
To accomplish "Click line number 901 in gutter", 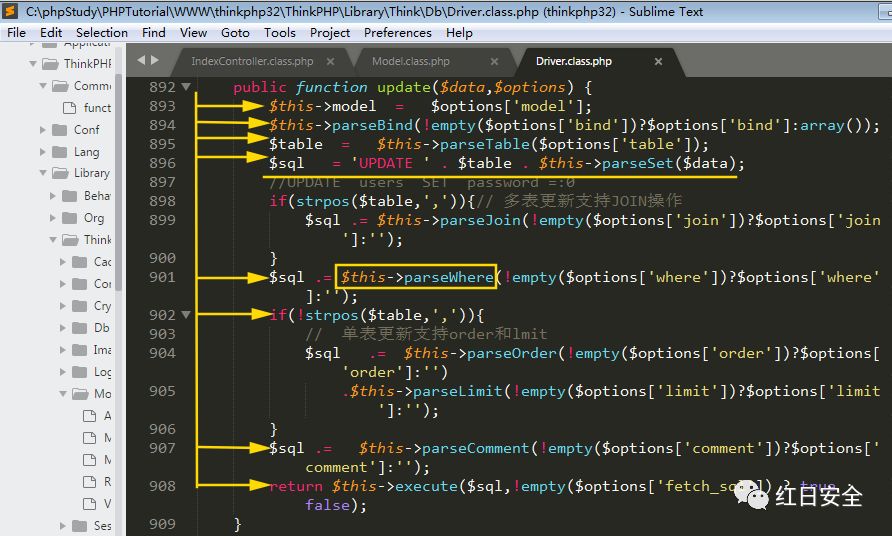I will click(x=162, y=277).
